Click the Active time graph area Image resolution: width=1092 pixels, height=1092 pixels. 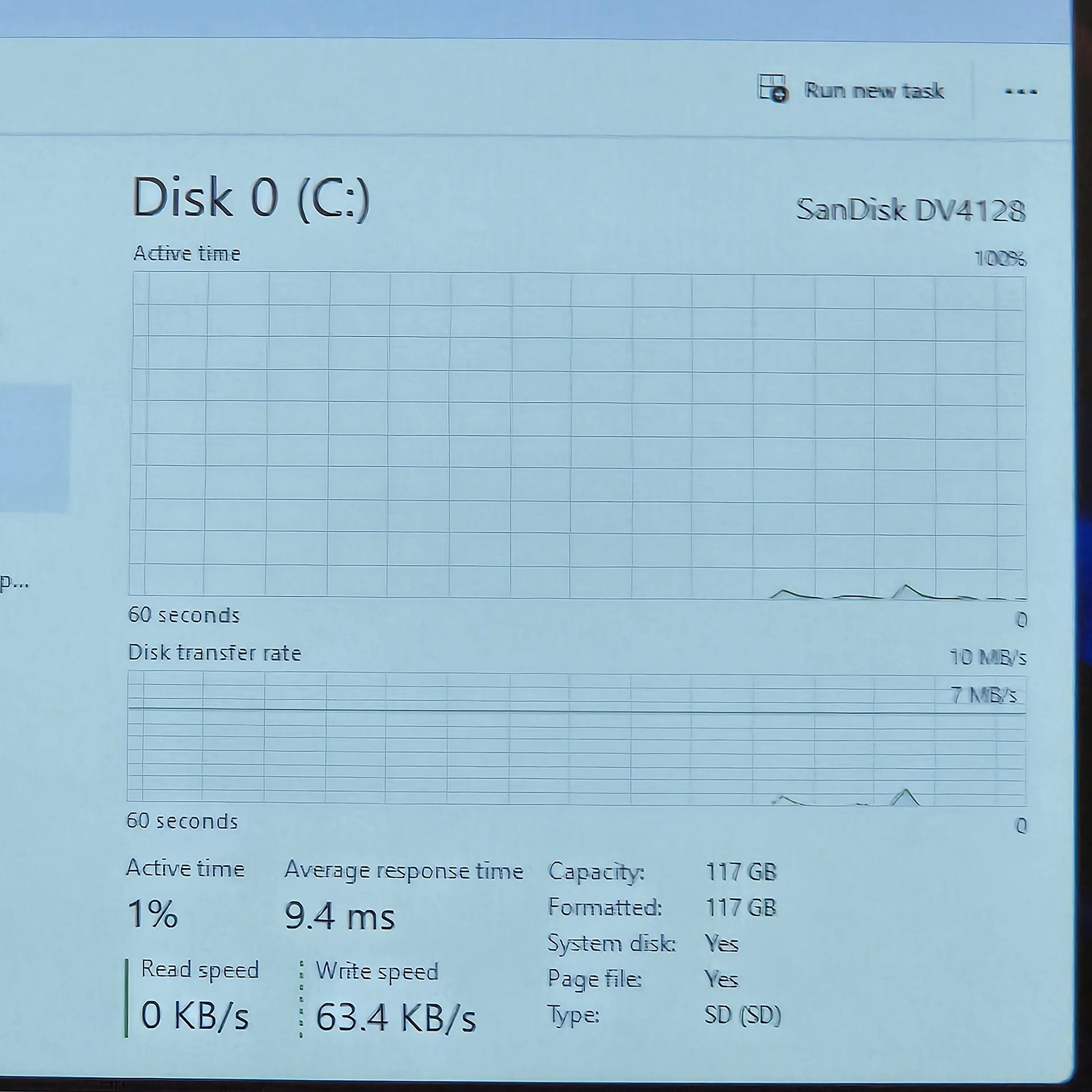click(x=577, y=436)
